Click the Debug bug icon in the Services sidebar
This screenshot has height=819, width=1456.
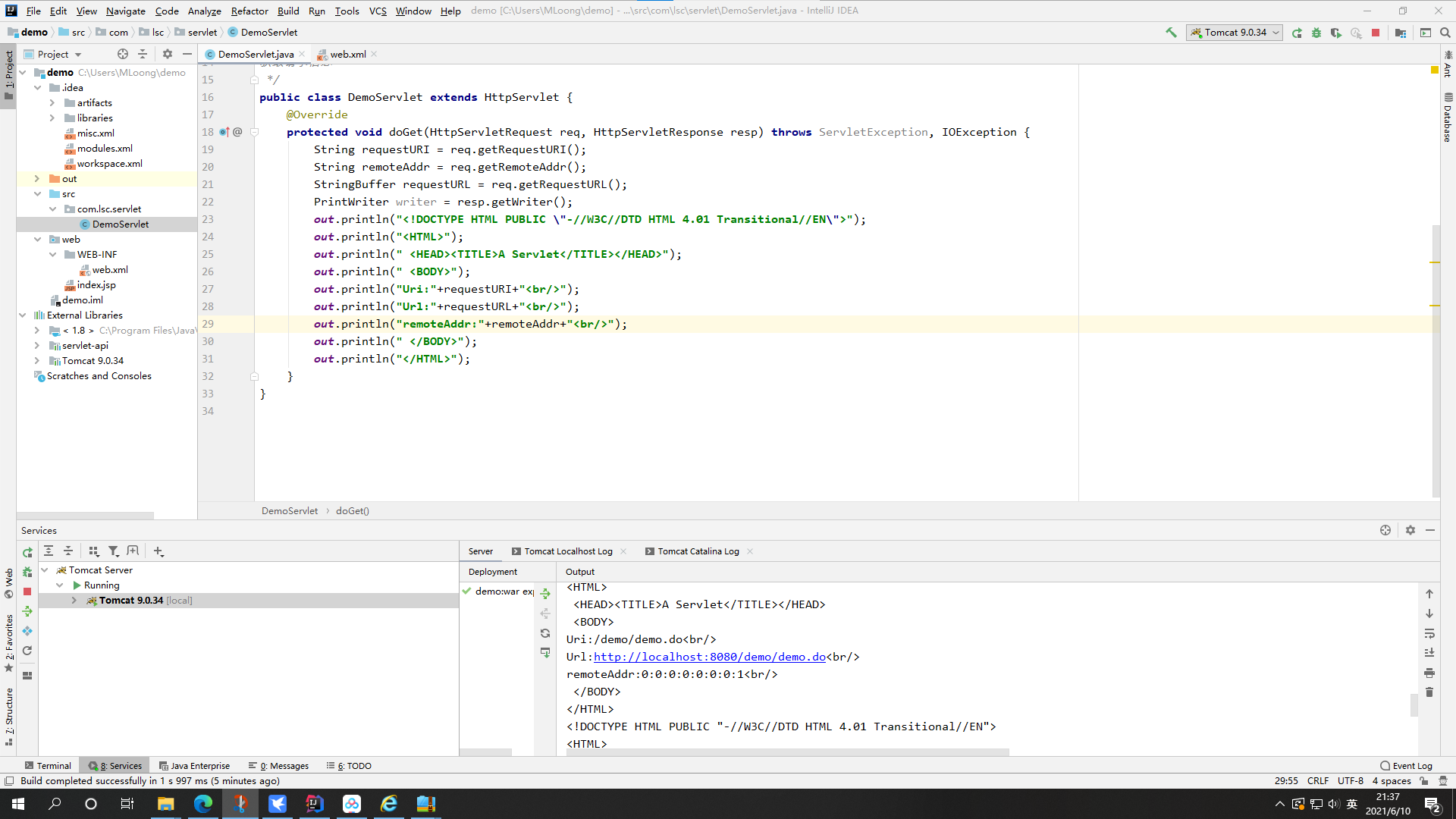[x=27, y=572]
